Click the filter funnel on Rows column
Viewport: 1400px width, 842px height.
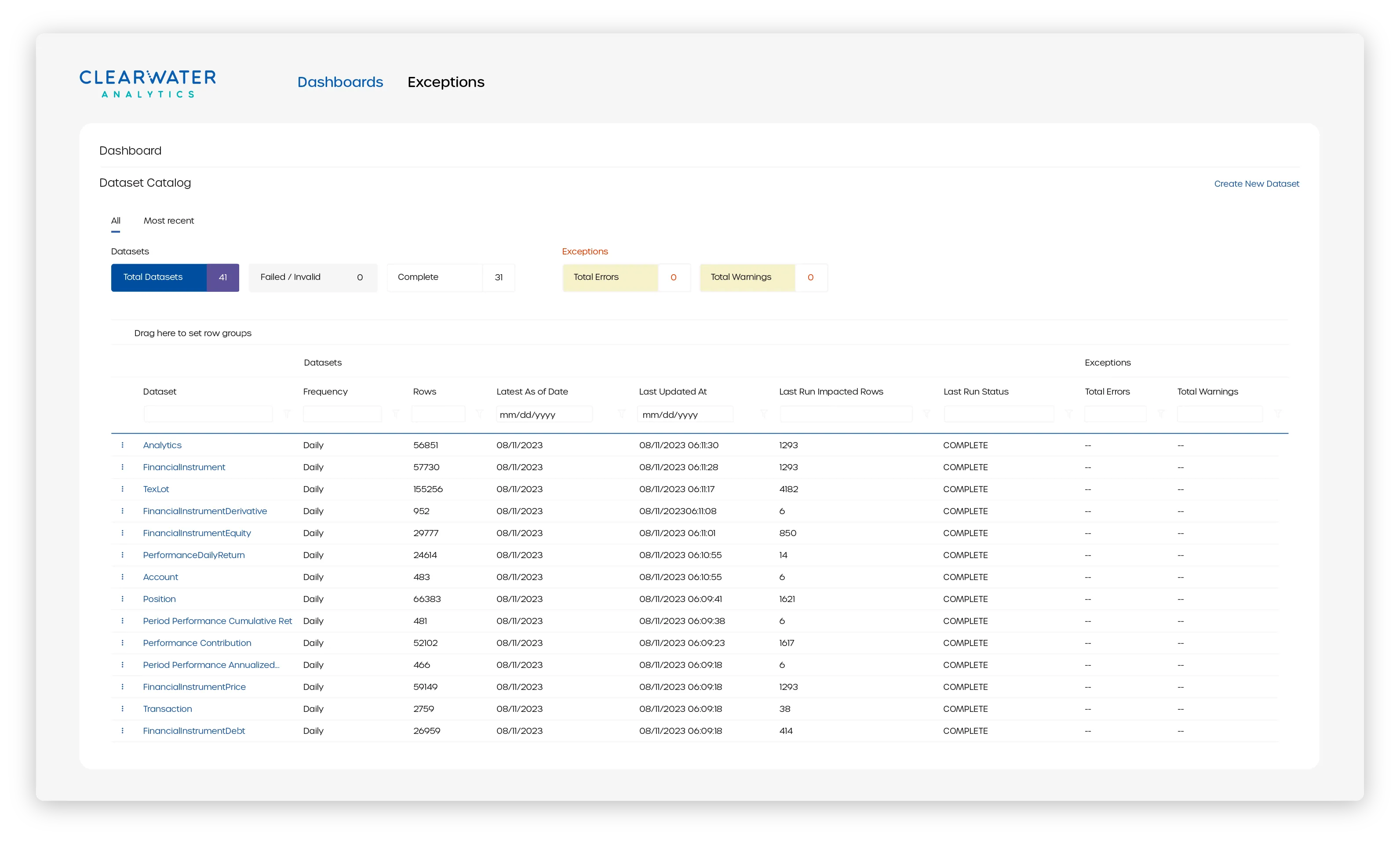(x=480, y=414)
